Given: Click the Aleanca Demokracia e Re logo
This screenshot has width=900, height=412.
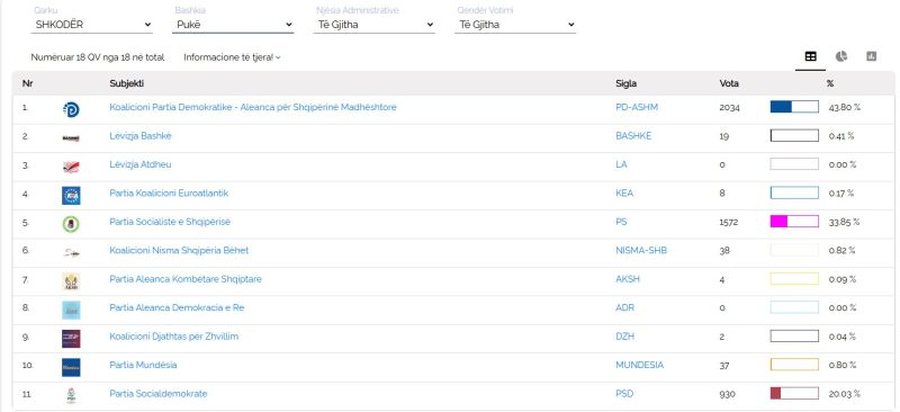Looking at the screenshot, I should click(71, 310).
